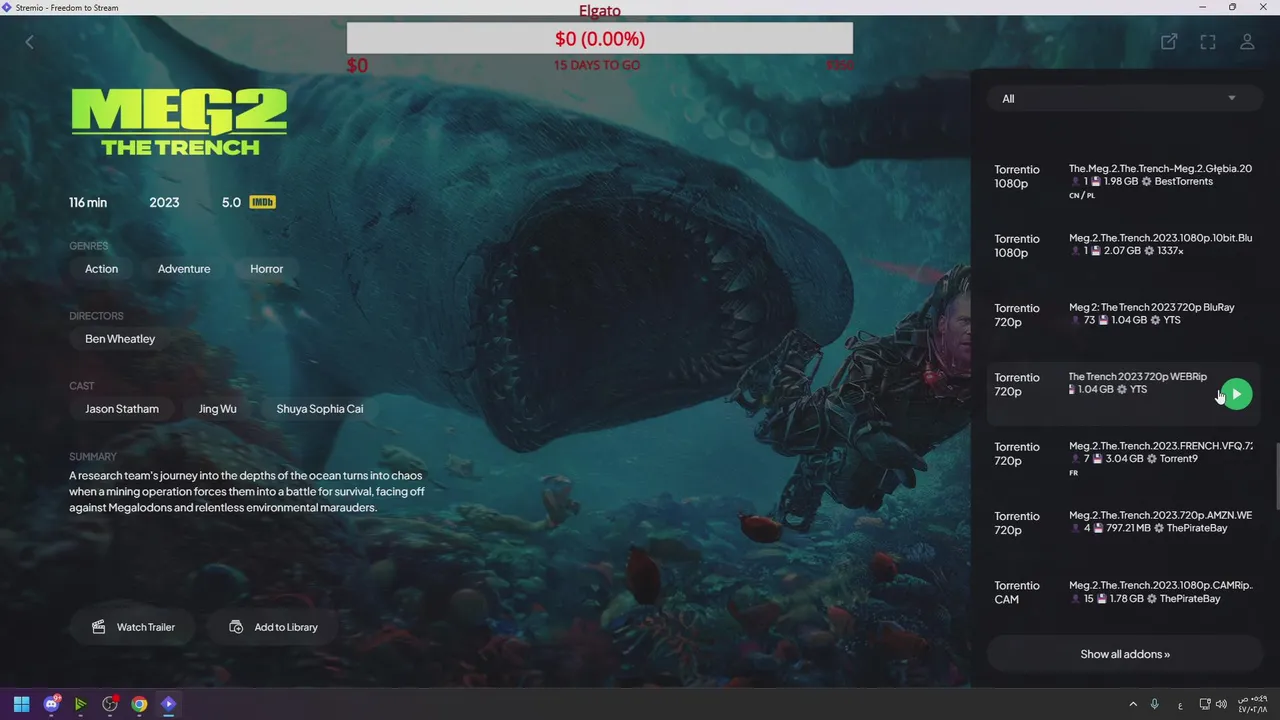Click Add to Library button
The width and height of the screenshot is (1280, 720).
point(274,627)
